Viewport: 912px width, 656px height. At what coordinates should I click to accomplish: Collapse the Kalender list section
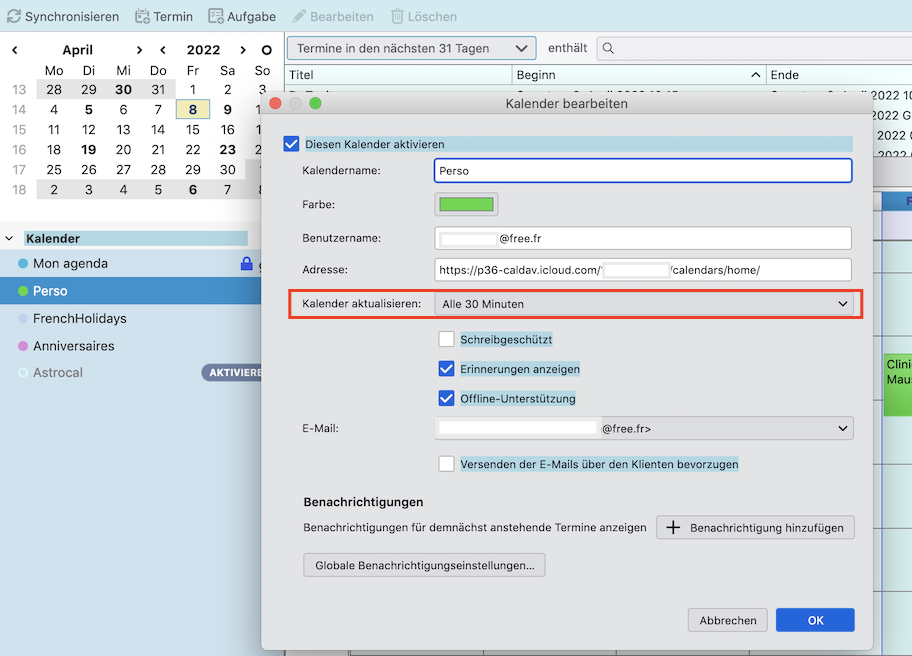(10, 239)
